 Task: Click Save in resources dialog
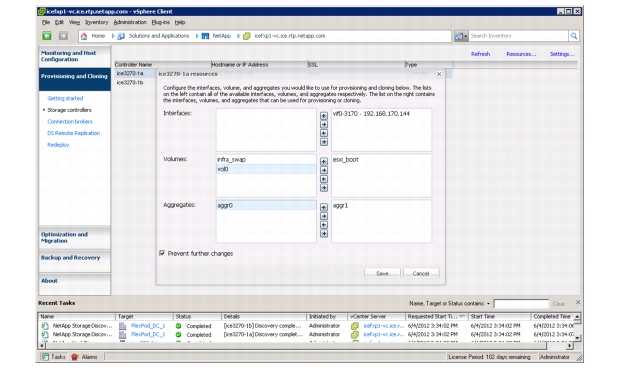tap(382, 273)
